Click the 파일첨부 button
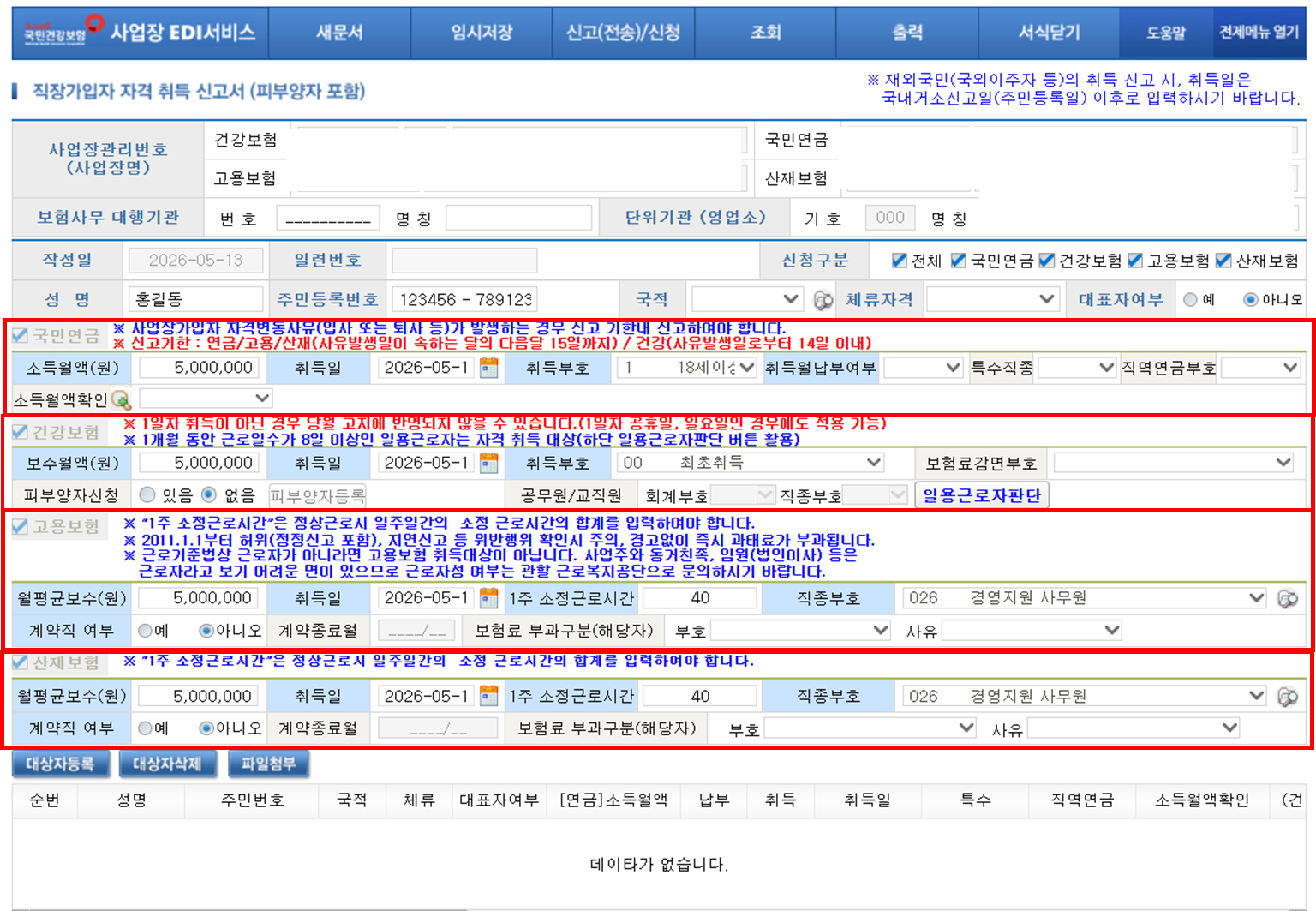The image size is (1316, 911). (268, 764)
